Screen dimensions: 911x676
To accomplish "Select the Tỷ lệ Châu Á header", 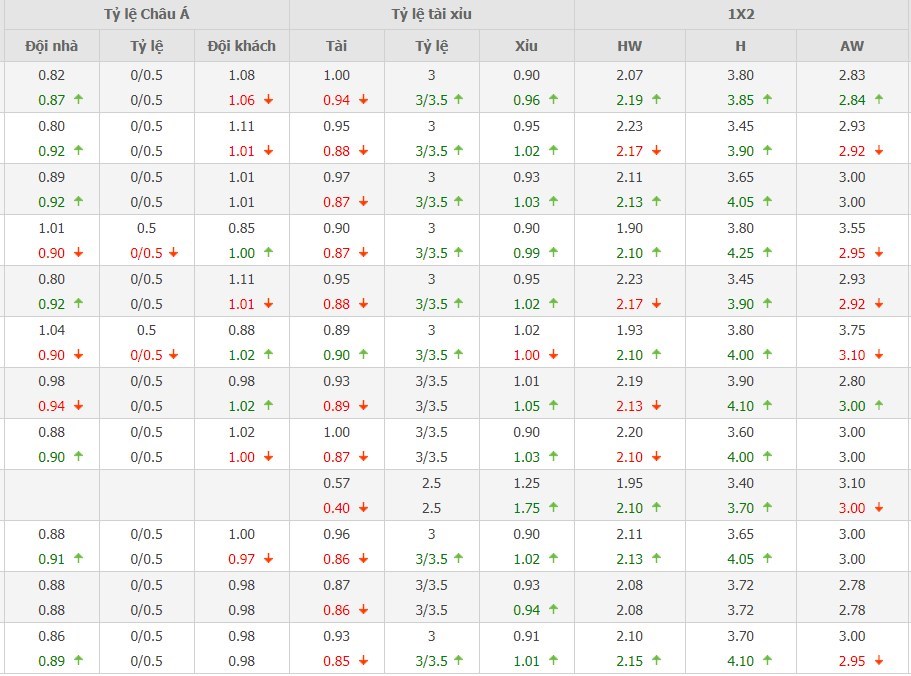I will tap(145, 15).
